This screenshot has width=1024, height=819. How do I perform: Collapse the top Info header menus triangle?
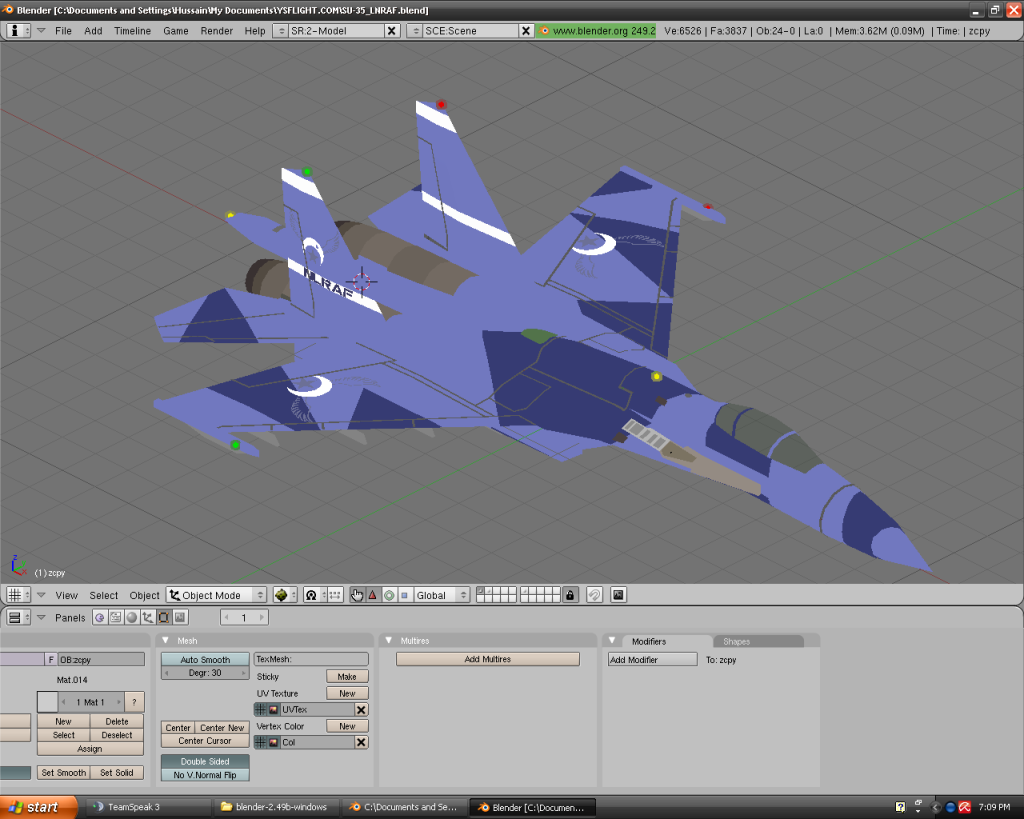(x=40, y=31)
